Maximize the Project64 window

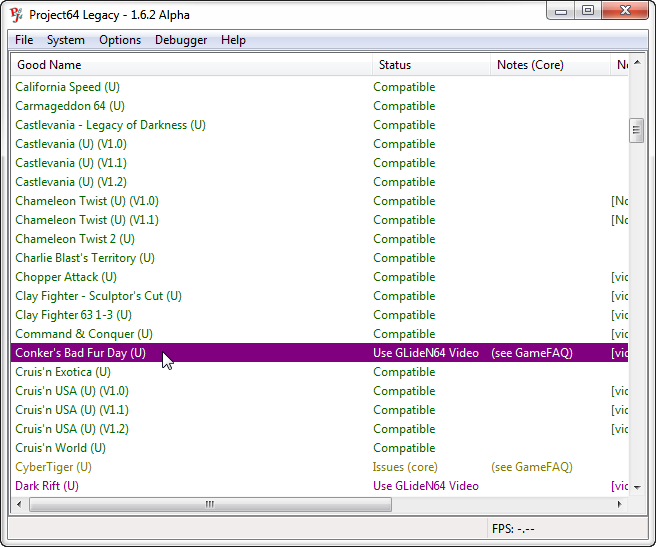[x=588, y=10]
